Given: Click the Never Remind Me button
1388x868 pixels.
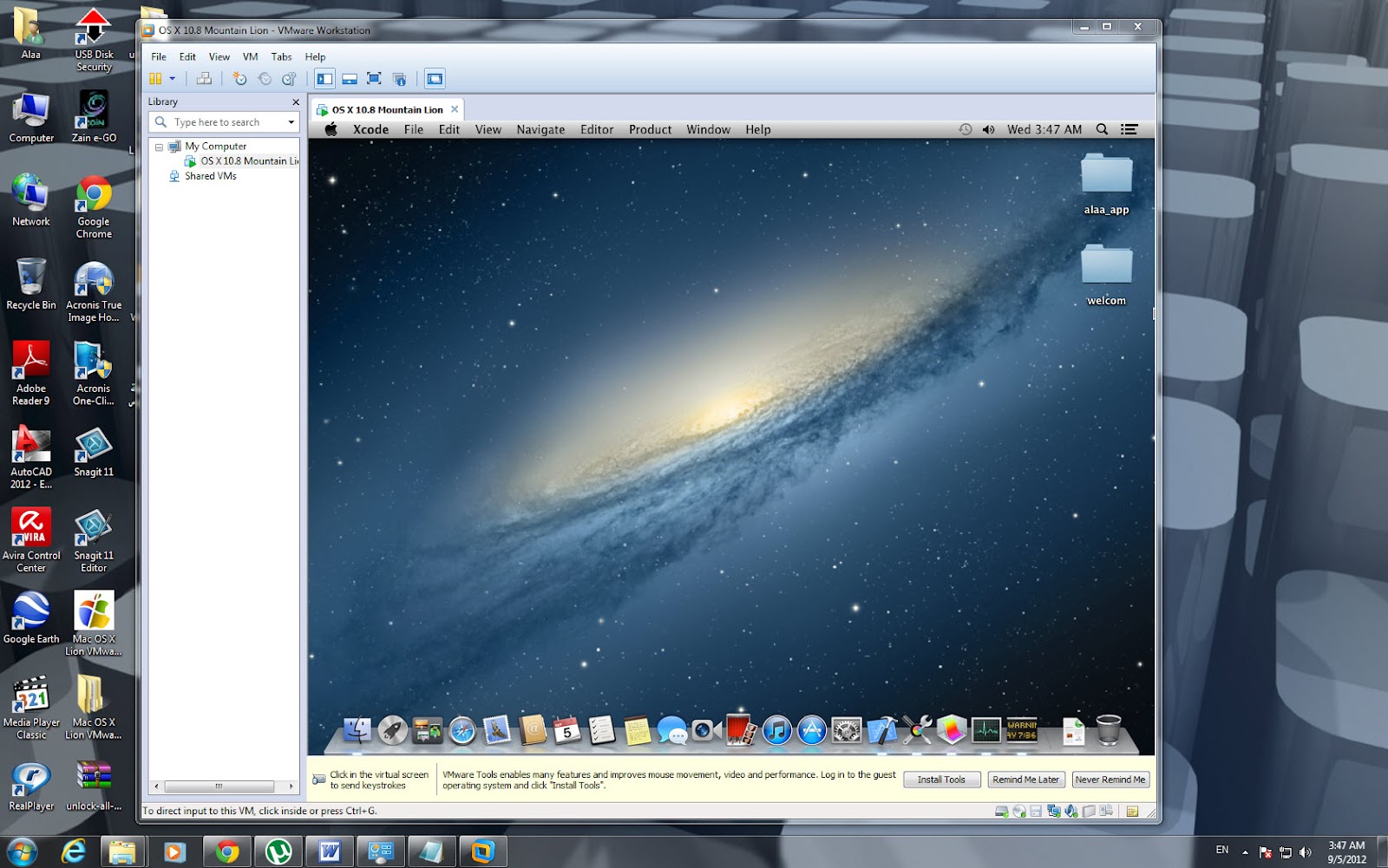Looking at the screenshot, I should 1110,780.
